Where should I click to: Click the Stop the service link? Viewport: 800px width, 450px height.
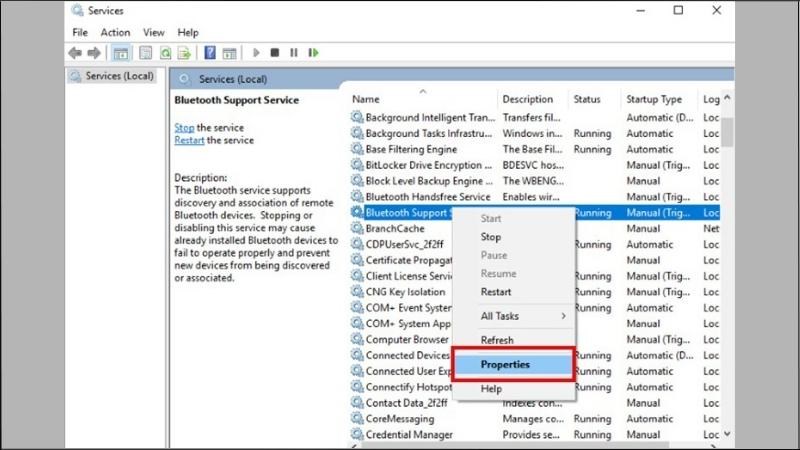(184, 128)
